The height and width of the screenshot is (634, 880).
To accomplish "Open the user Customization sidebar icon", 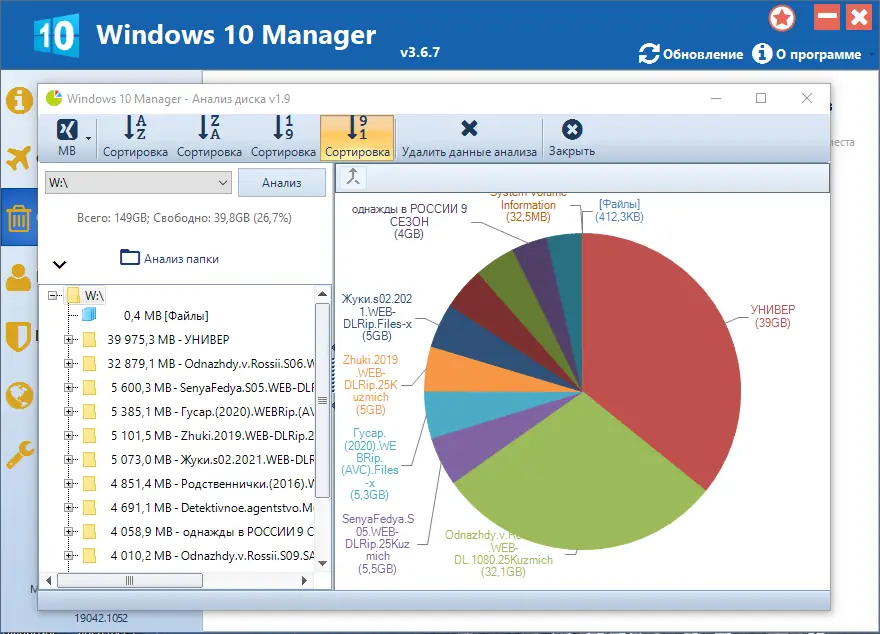I will 19,277.
